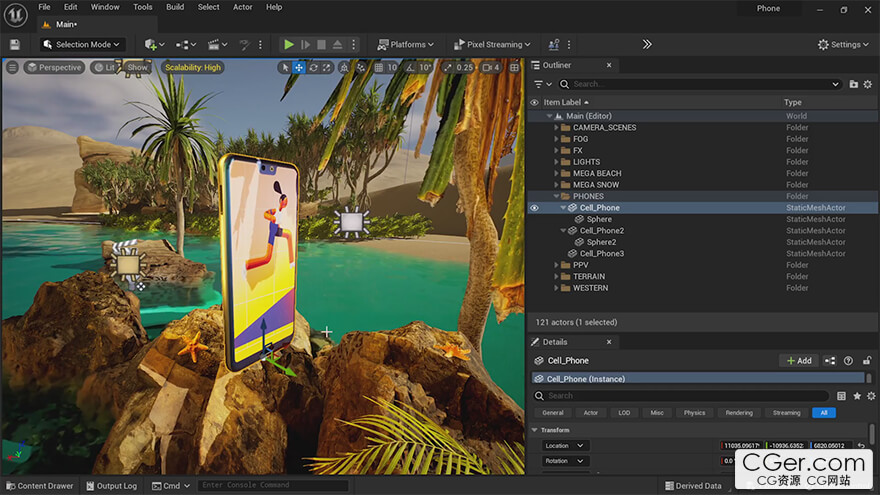Open the Selection Mode dropdown

(x=82, y=45)
